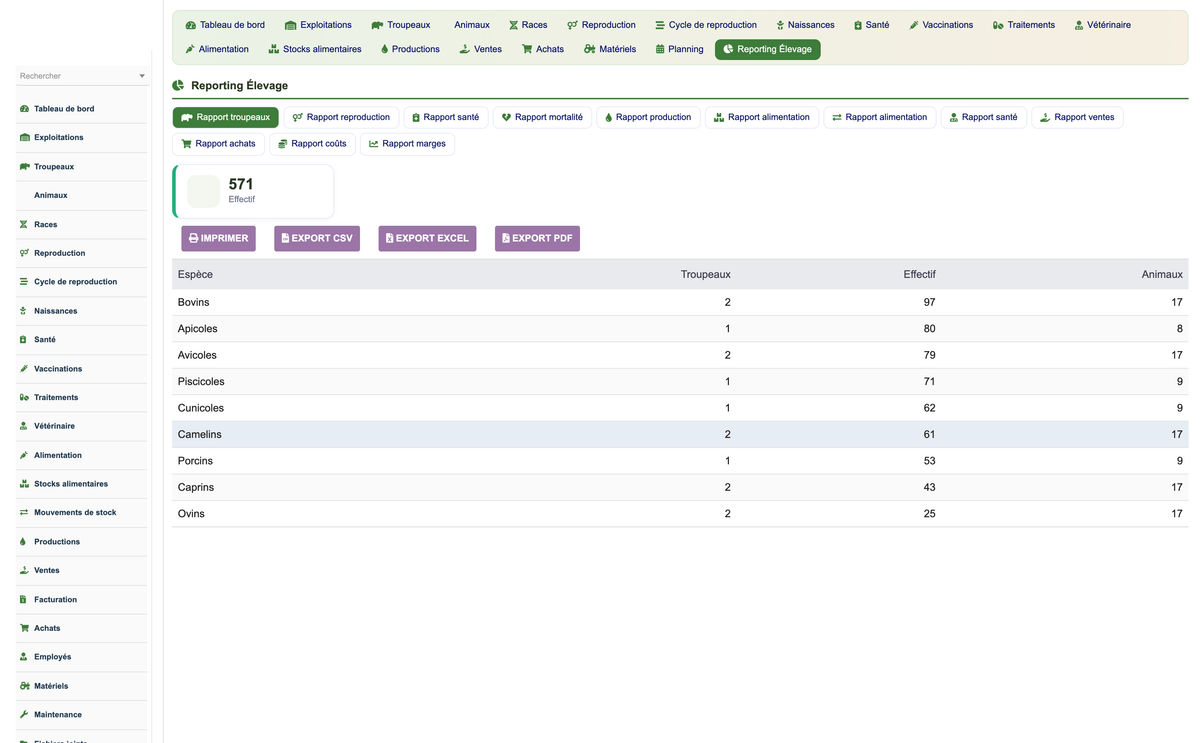The width and height of the screenshot is (1200, 743).
Task: Click the Camelins row in the table
Action: point(680,434)
